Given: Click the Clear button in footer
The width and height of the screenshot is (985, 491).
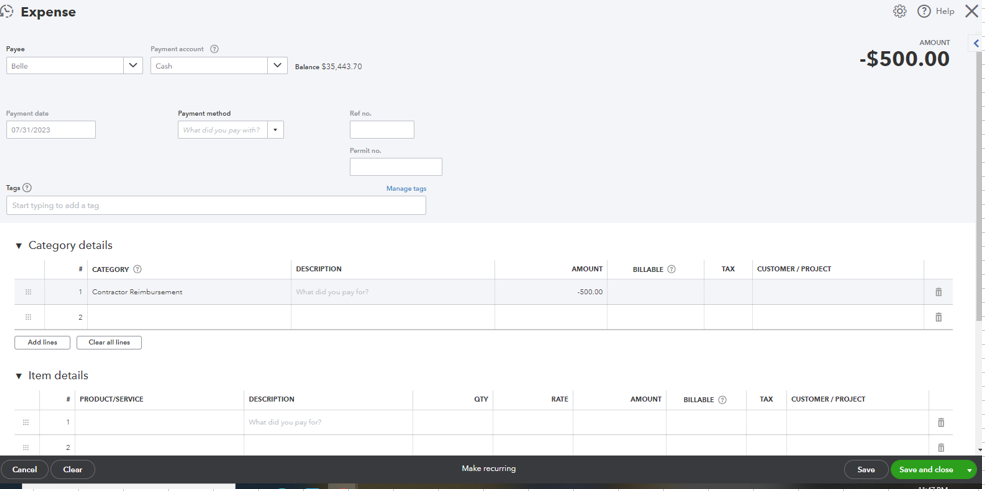Looking at the screenshot, I should 73,470.
